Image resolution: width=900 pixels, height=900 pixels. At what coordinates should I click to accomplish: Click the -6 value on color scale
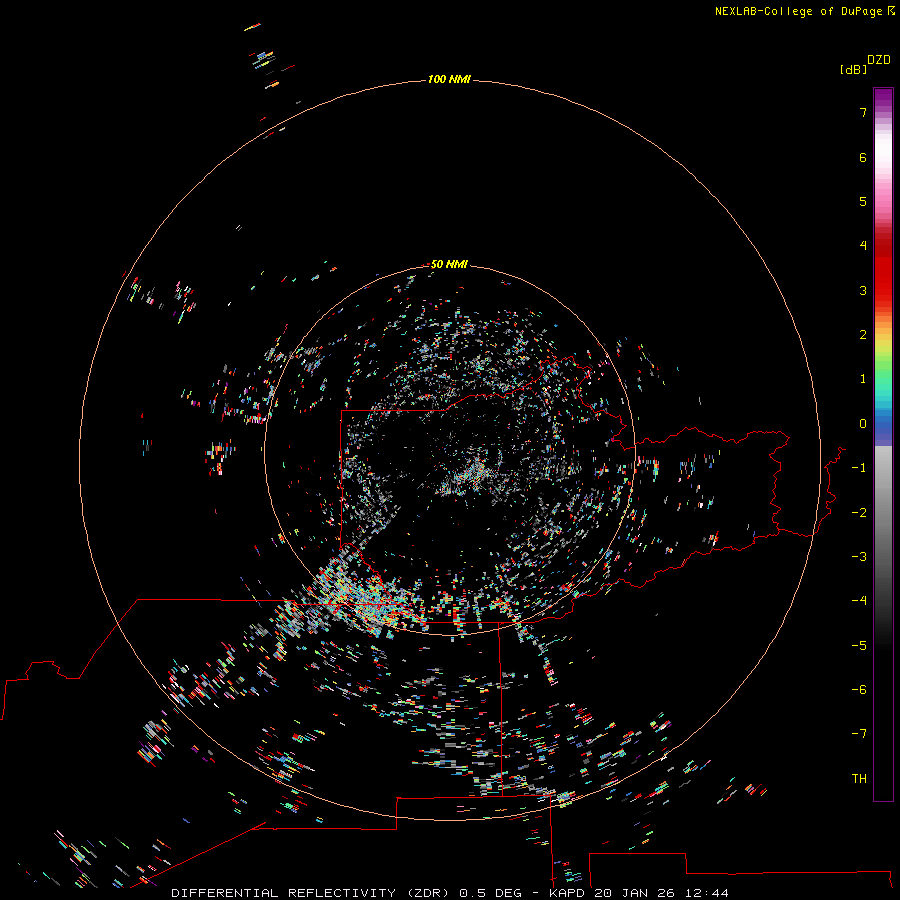[x=859, y=690]
